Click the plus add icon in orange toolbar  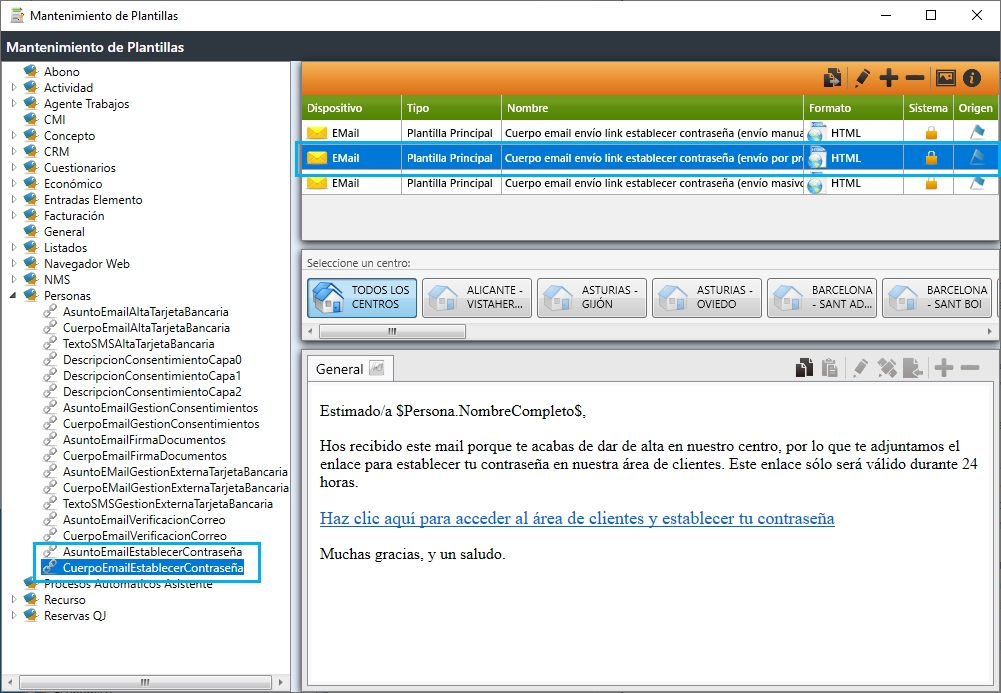click(x=889, y=78)
